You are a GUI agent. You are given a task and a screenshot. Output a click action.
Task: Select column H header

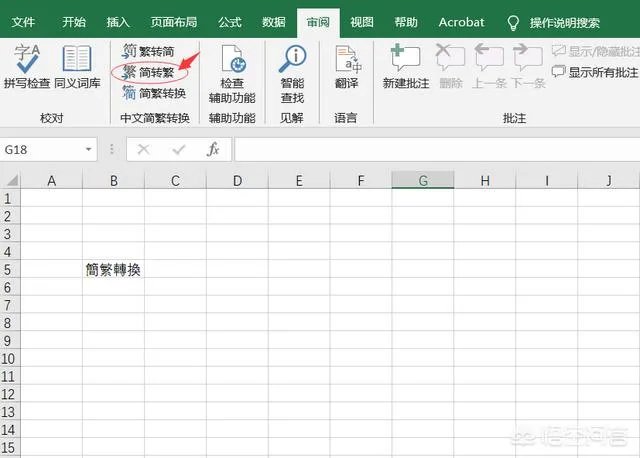485,180
